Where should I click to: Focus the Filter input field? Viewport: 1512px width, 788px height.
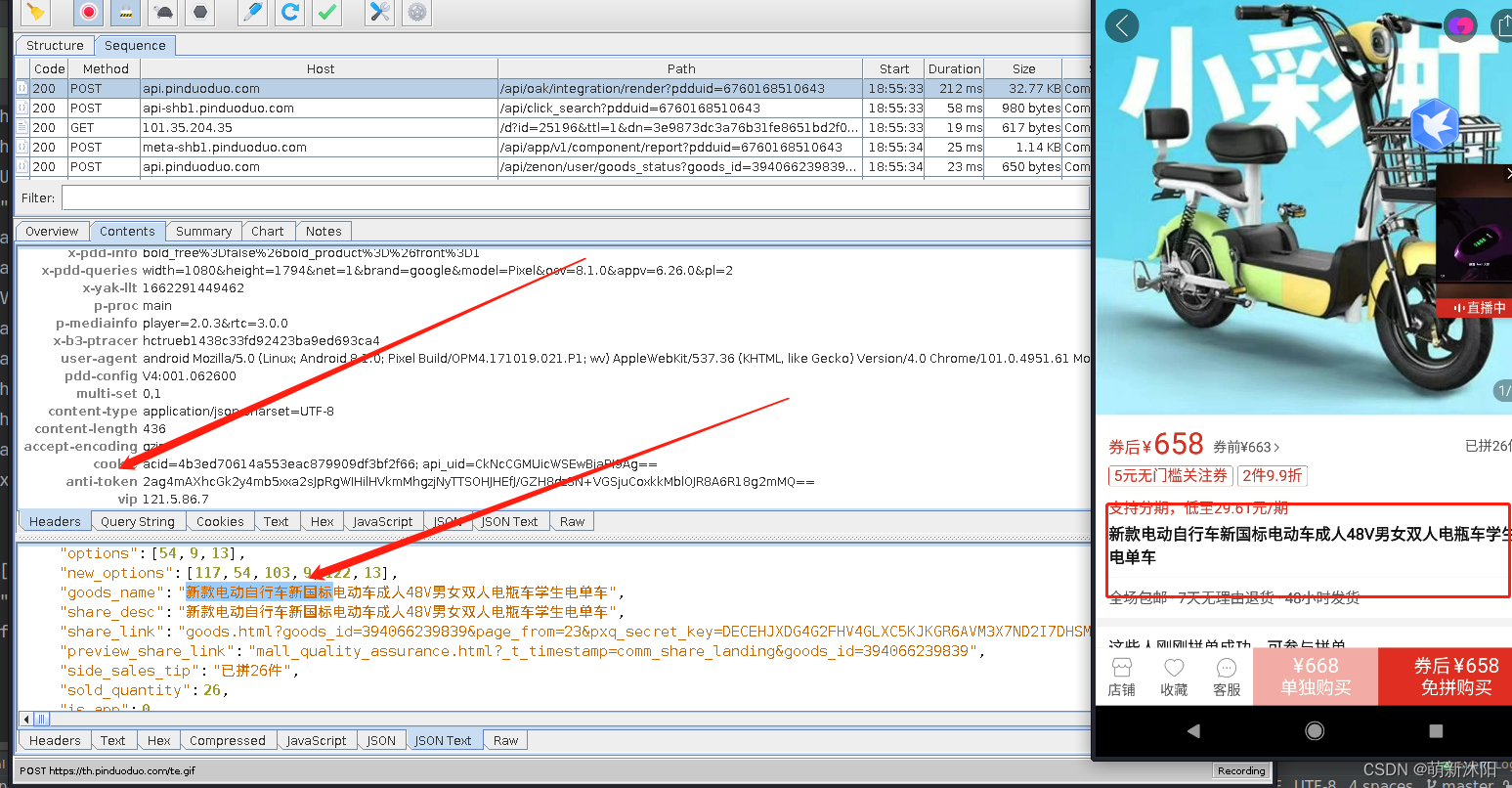(x=575, y=197)
